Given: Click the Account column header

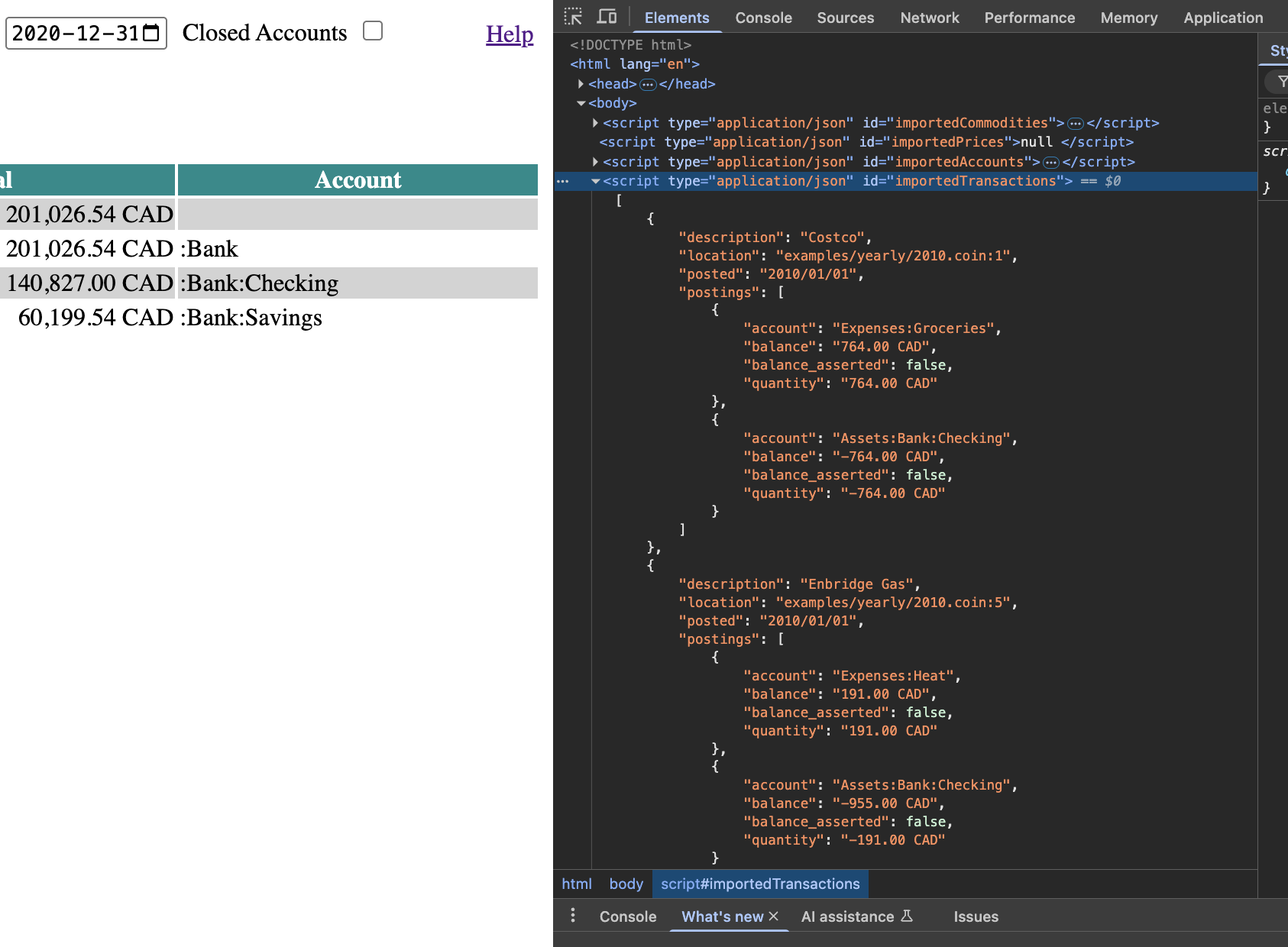Looking at the screenshot, I should click(x=358, y=180).
